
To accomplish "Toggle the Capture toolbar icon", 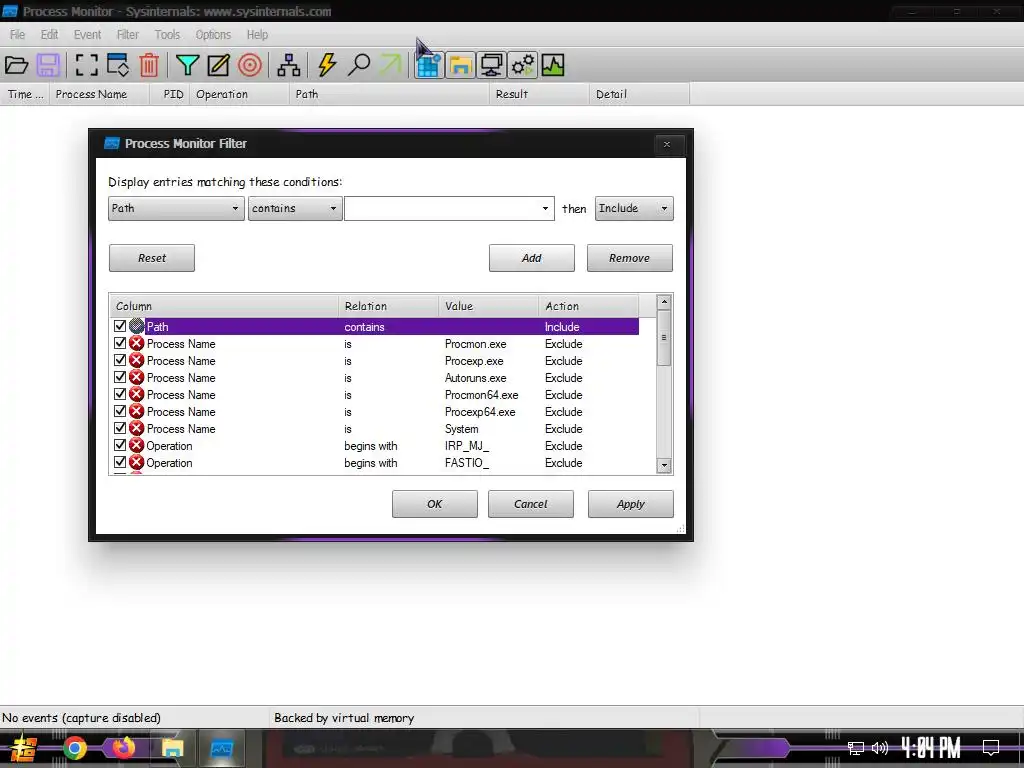I will click(x=86, y=65).
